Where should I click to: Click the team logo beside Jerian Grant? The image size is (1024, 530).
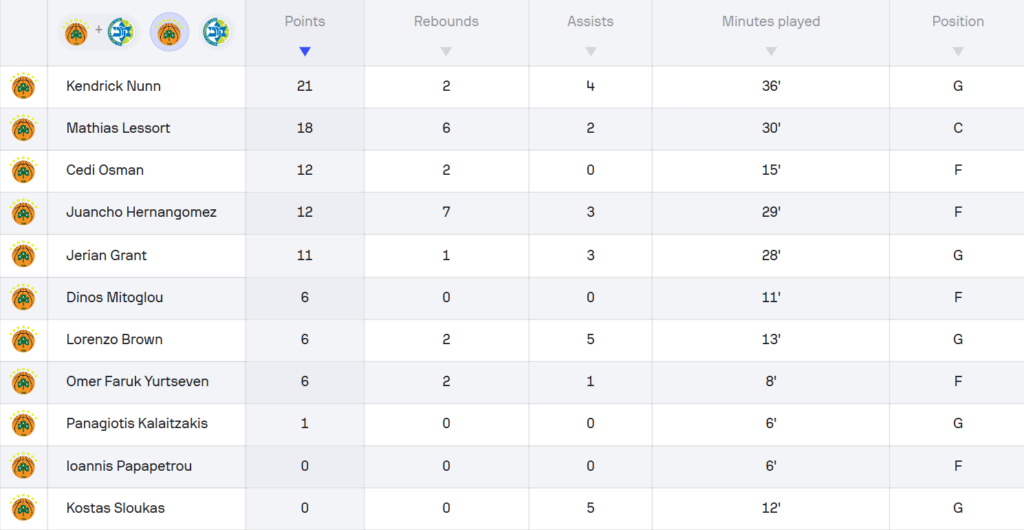coord(23,255)
